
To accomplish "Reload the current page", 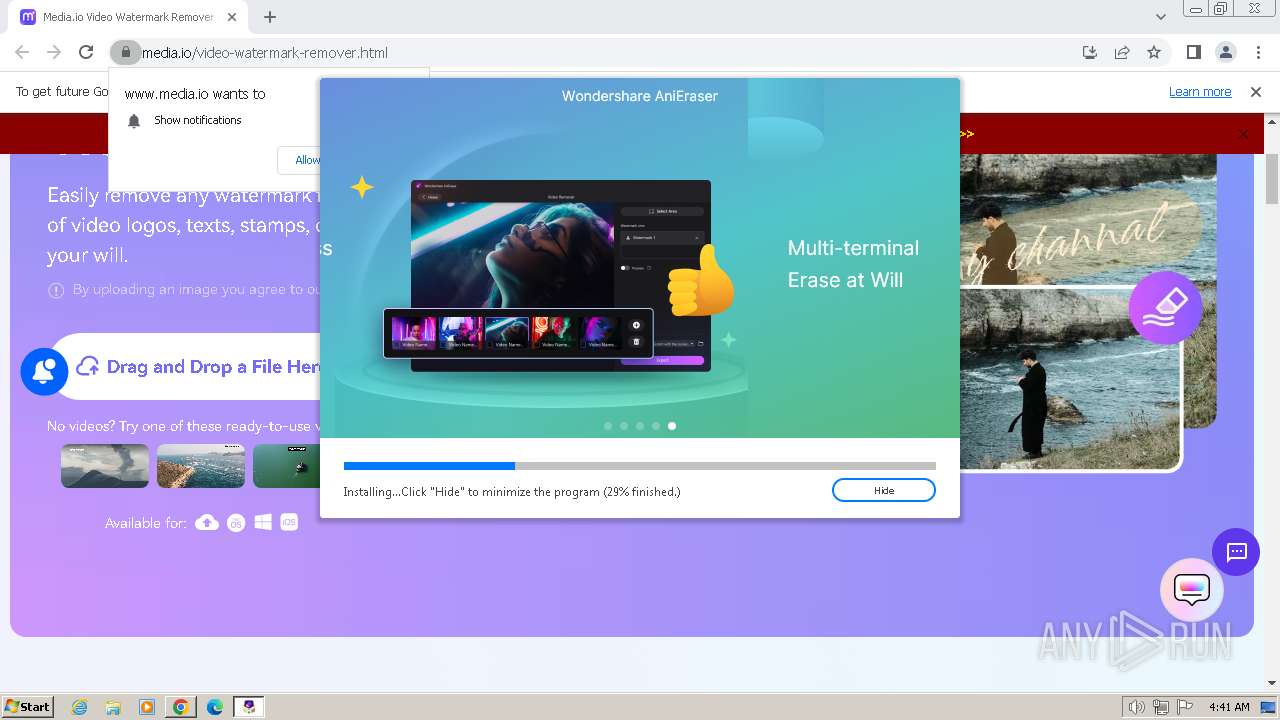I will tap(86, 52).
